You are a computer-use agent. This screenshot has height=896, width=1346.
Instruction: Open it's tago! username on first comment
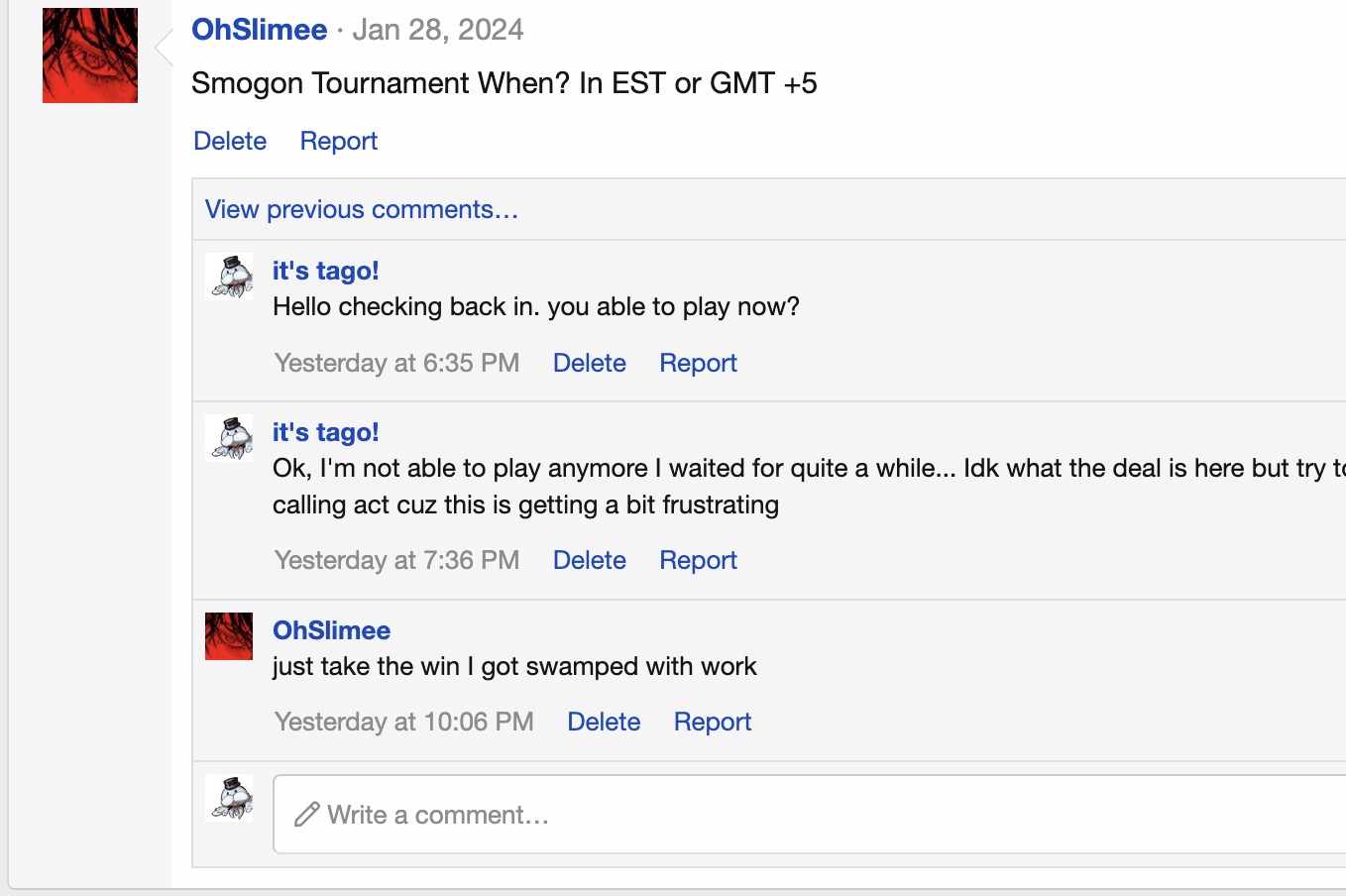[x=325, y=271]
